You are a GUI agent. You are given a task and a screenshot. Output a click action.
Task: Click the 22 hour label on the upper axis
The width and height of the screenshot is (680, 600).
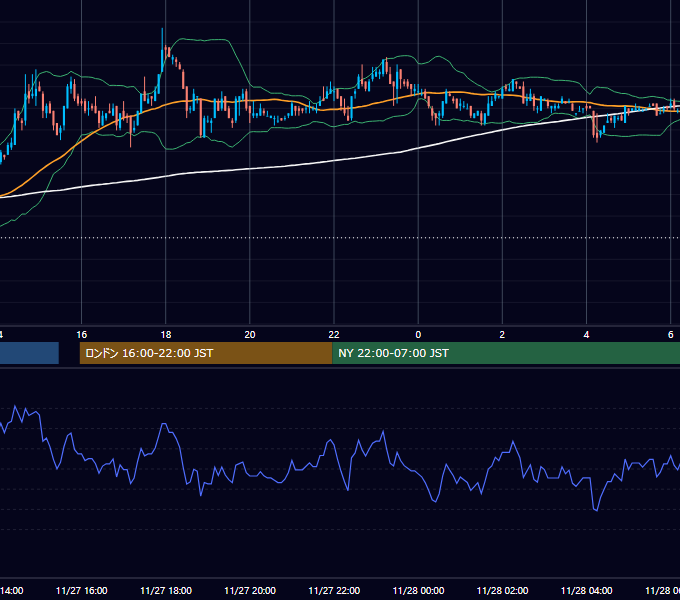[334, 335]
